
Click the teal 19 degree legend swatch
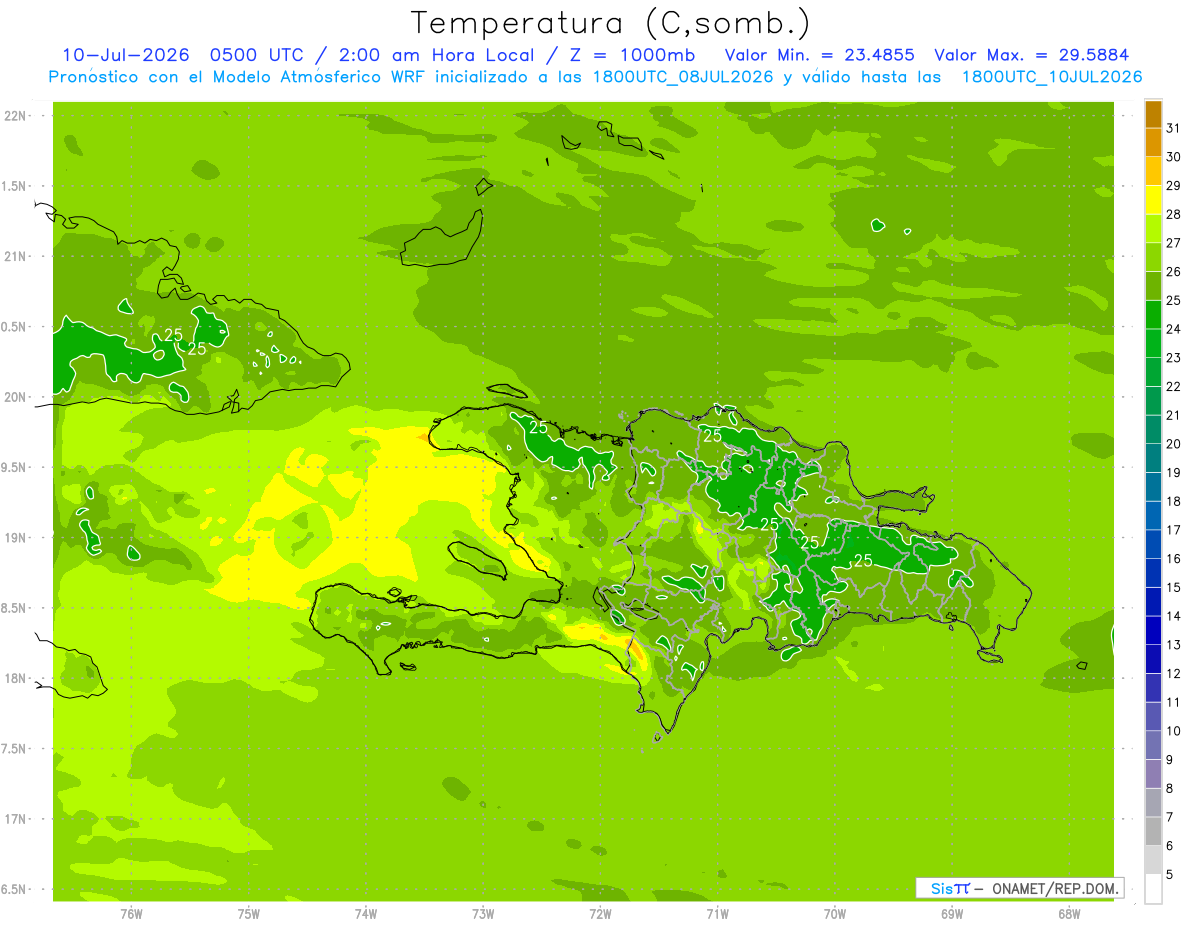coord(1153,458)
